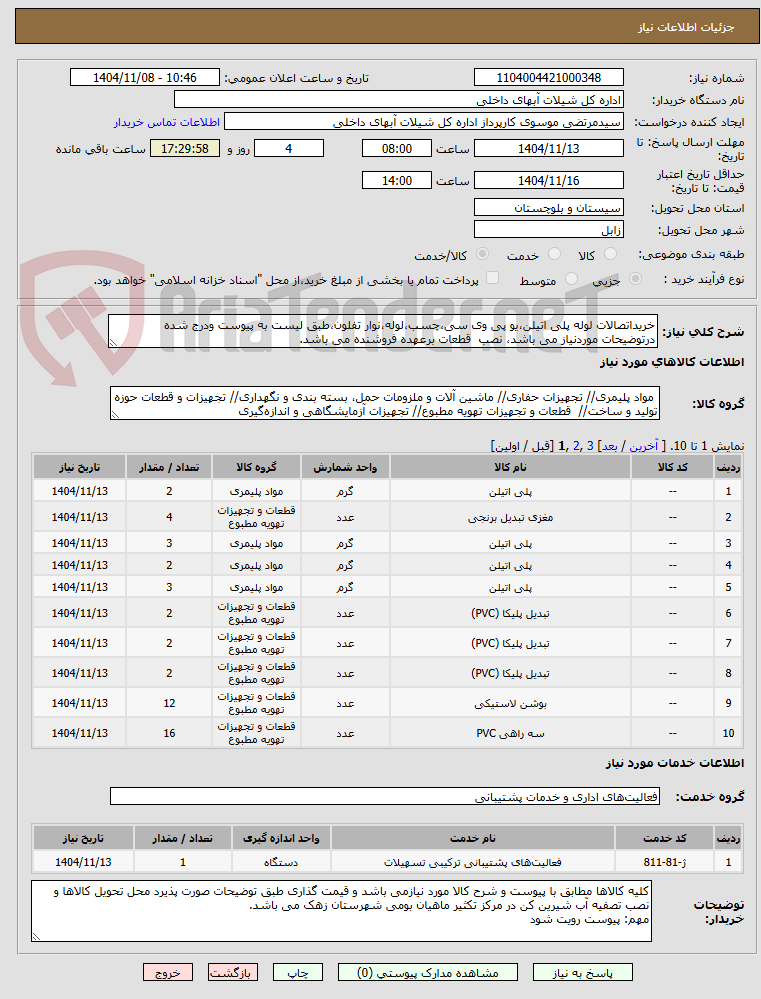This screenshot has height=999, width=761.
Task: Click مشاهده مدارک پیوستی (0) button
Action: [428, 973]
